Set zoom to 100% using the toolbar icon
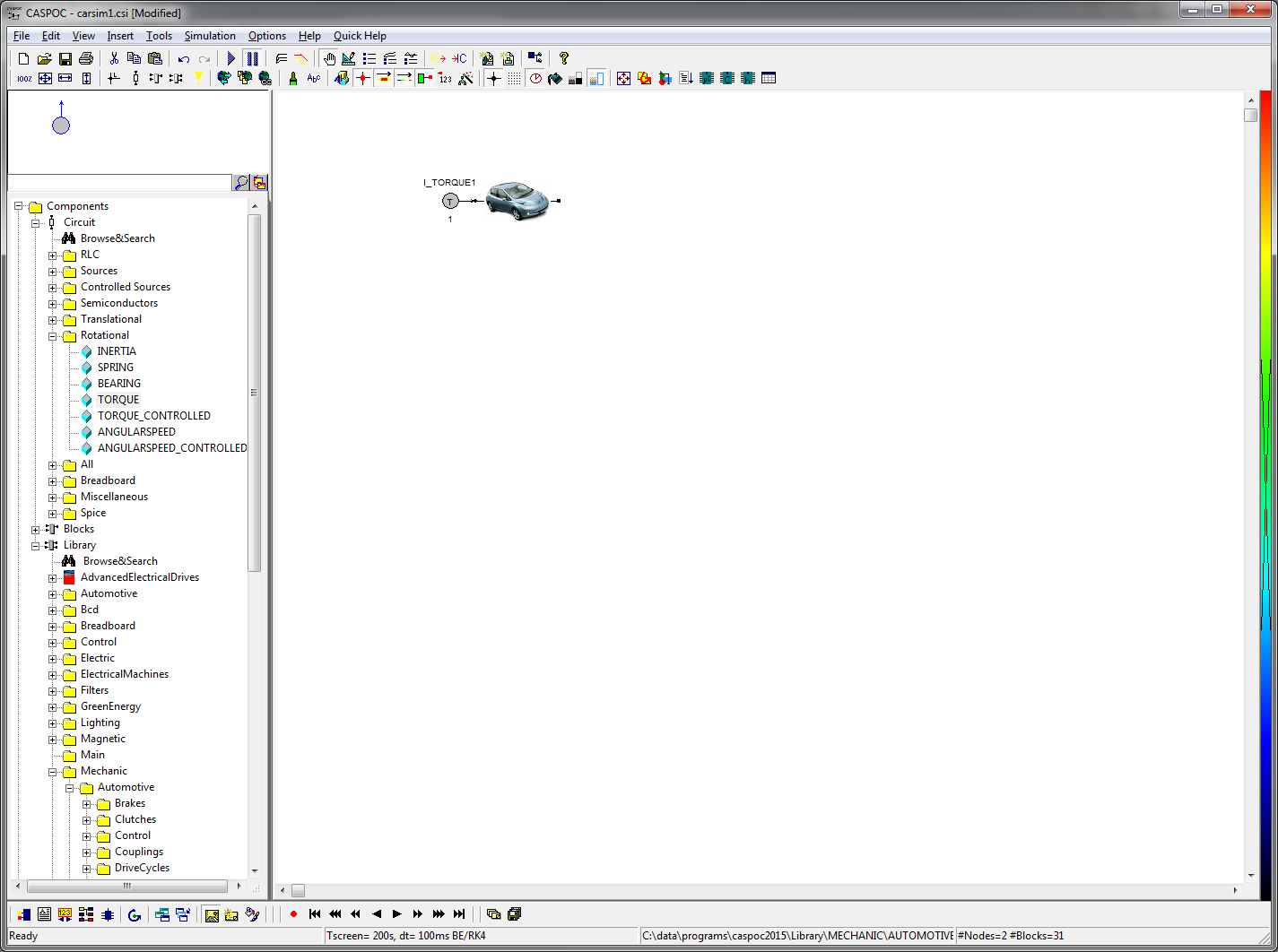Image resolution: width=1278 pixels, height=952 pixels. tap(24, 79)
